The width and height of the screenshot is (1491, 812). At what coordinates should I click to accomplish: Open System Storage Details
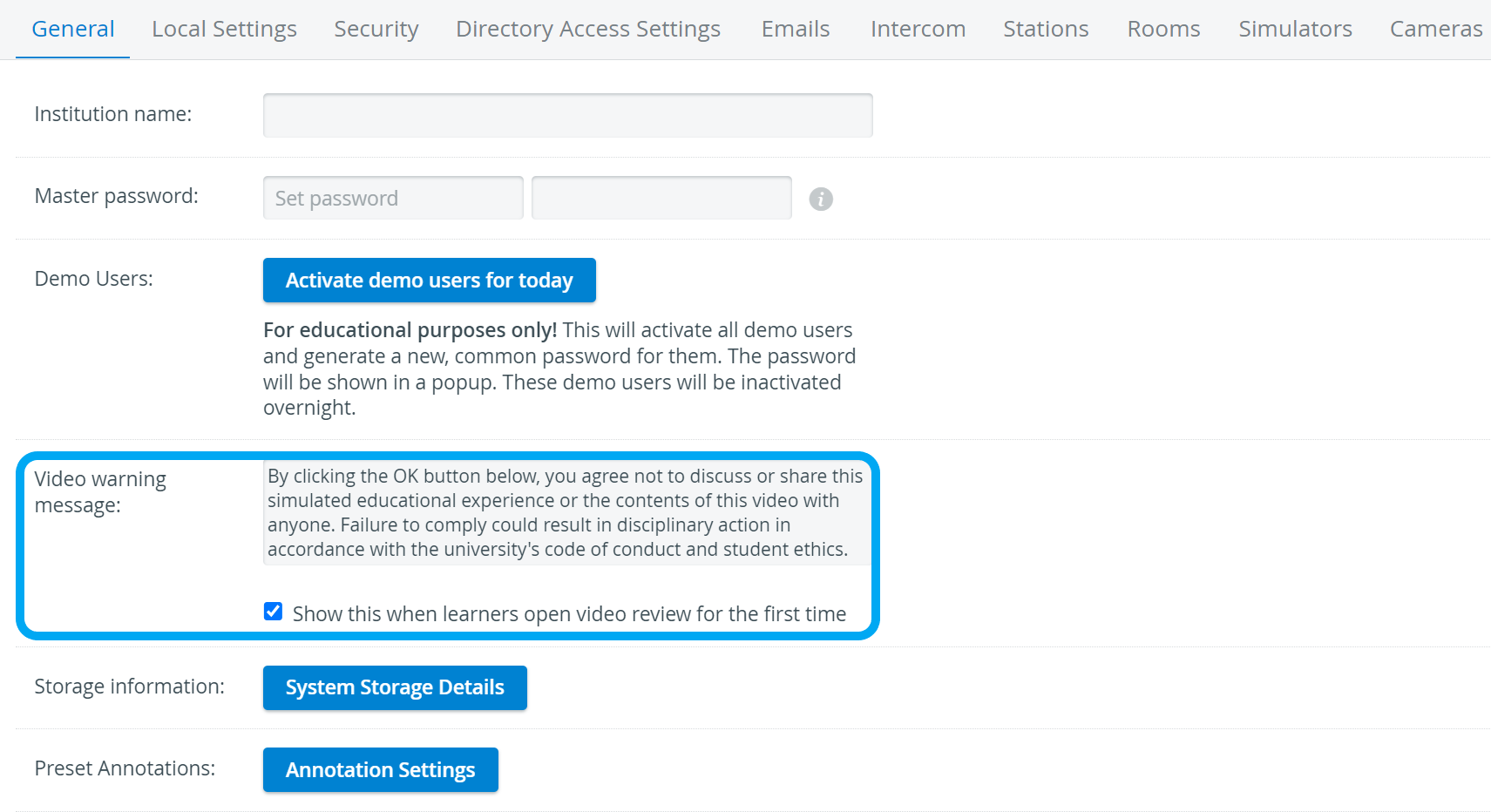coord(395,687)
